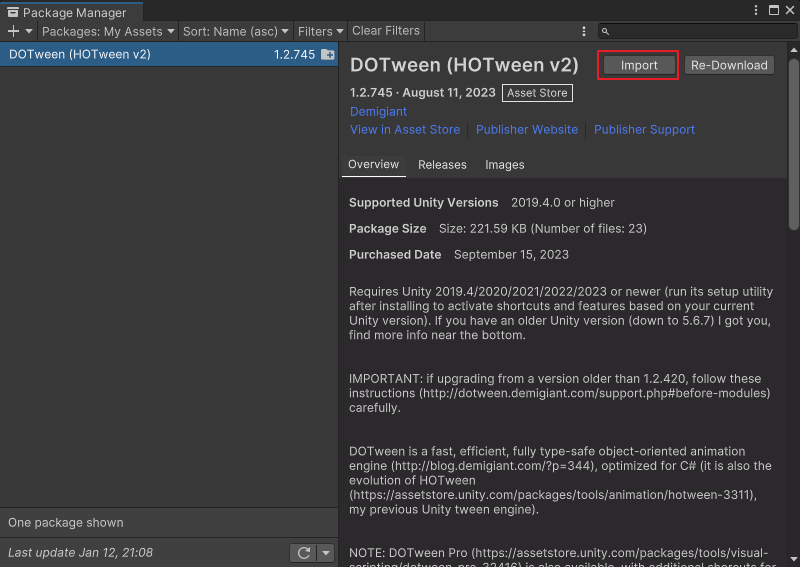This screenshot has height=567, width=800.
Task: Click the 1.2.745 version in the list
Action: 294,55
